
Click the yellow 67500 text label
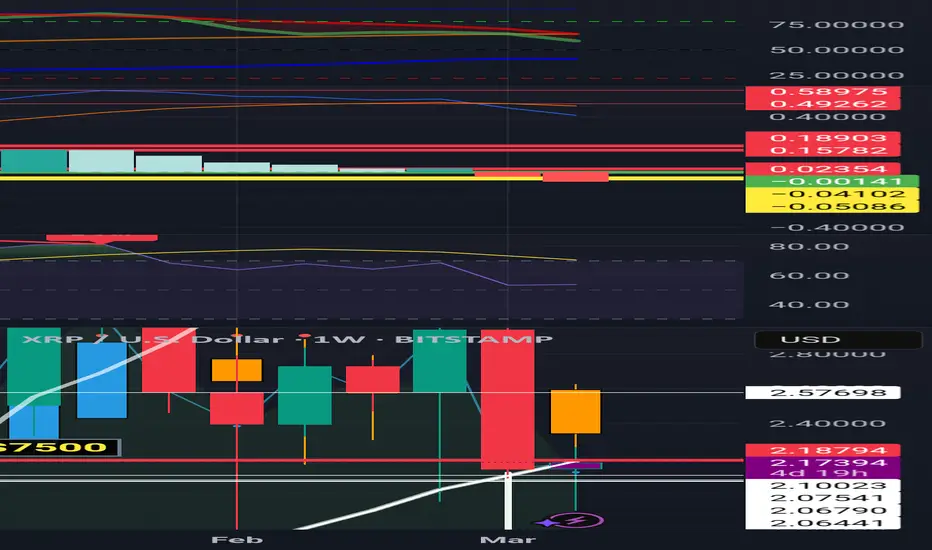coord(59,447)
